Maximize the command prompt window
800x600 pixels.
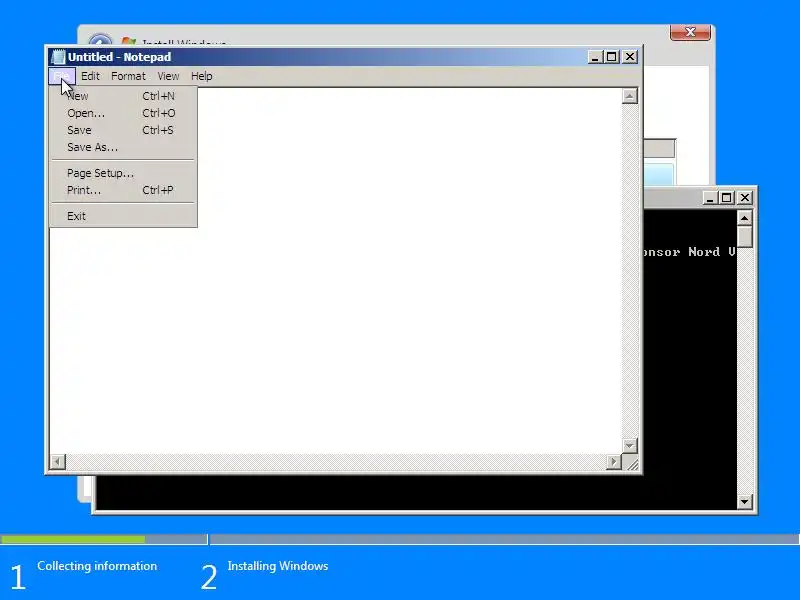coord(727,197)
